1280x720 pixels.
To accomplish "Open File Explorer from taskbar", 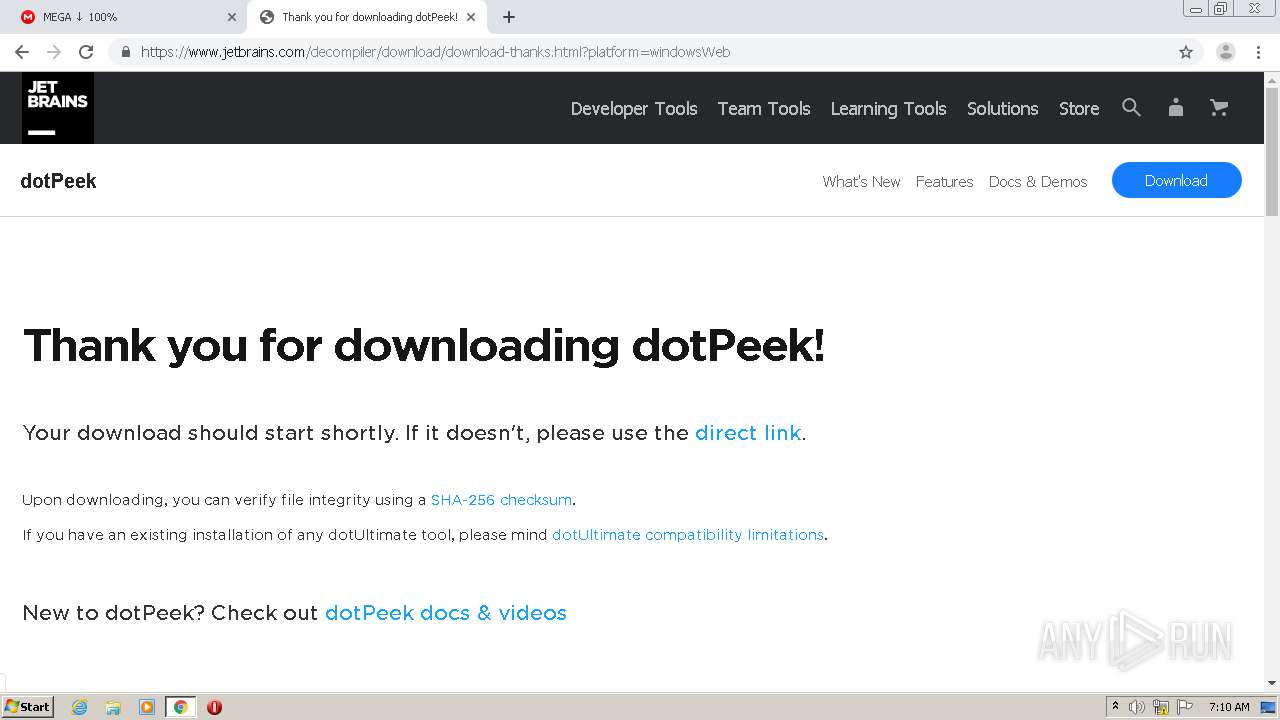I will point(113,707).
